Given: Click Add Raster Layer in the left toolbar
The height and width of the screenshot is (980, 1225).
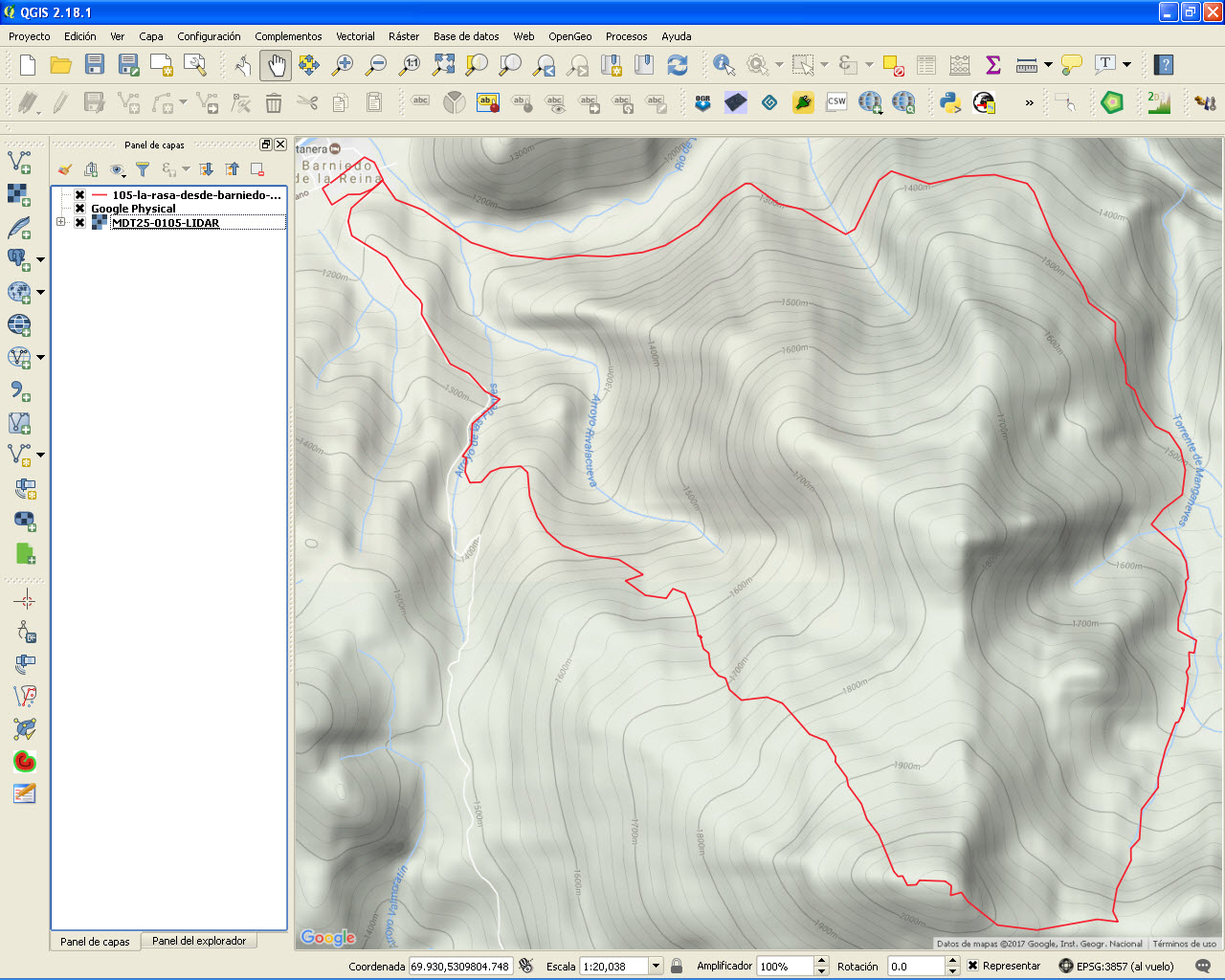Looking at the screenshot, I should tap(19, 194).
